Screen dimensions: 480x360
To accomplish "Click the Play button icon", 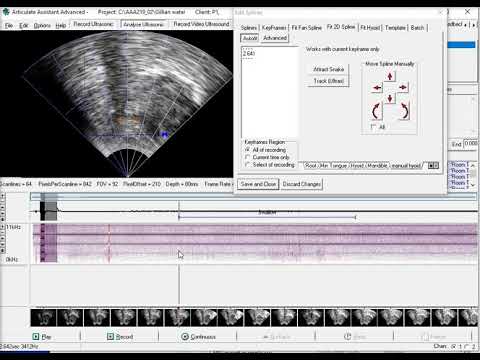I will (x=36, y=336).
